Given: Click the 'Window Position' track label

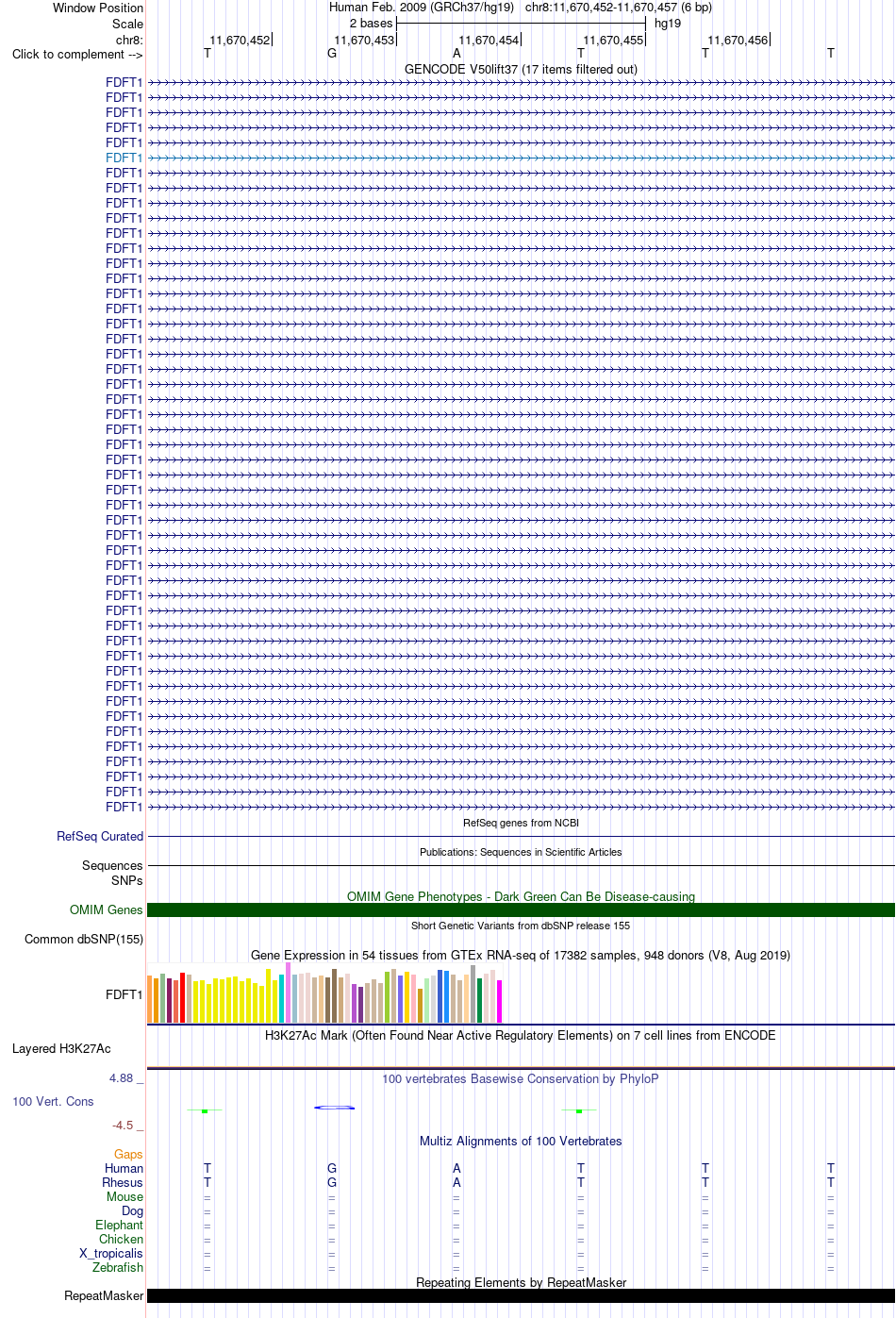Looking at the screenshot, I should pos(98,8).
